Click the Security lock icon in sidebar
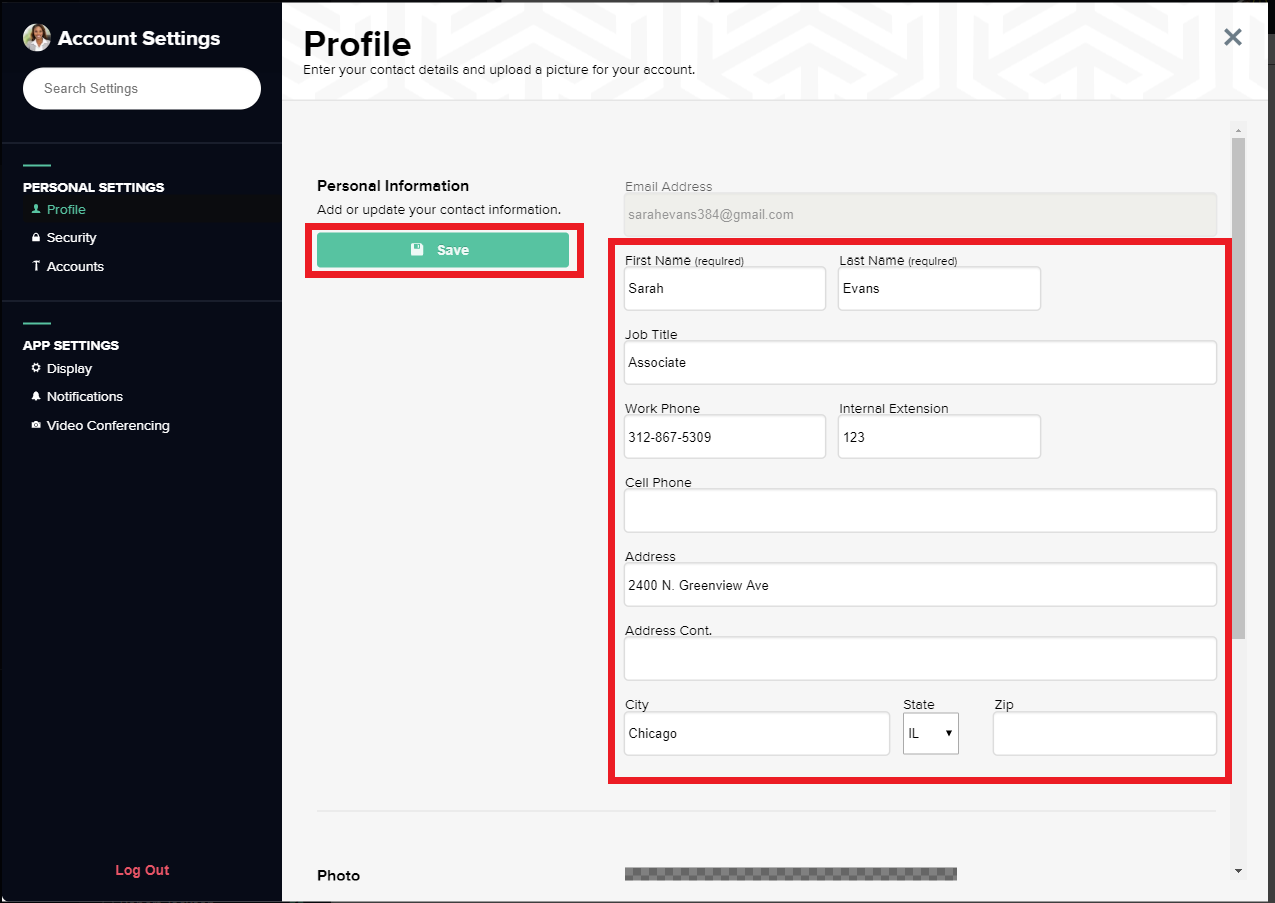 click(36, 238)
